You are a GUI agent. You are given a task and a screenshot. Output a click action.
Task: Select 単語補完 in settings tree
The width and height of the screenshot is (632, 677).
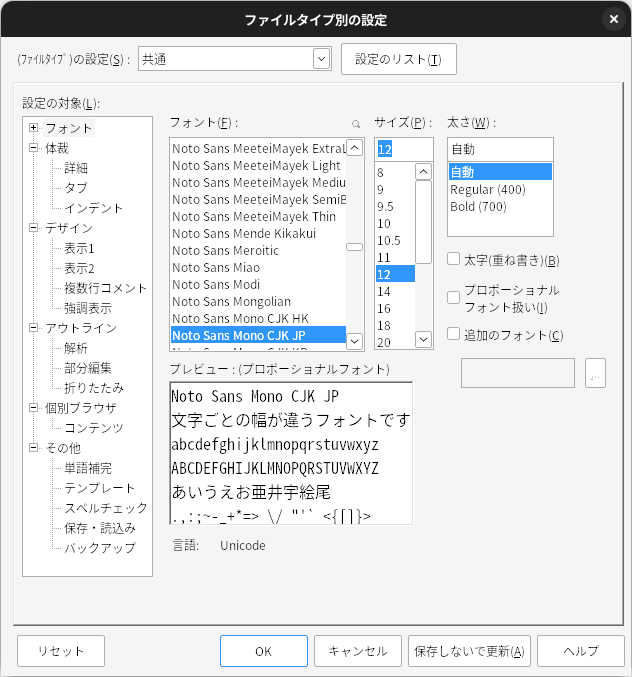coord(88,468)
